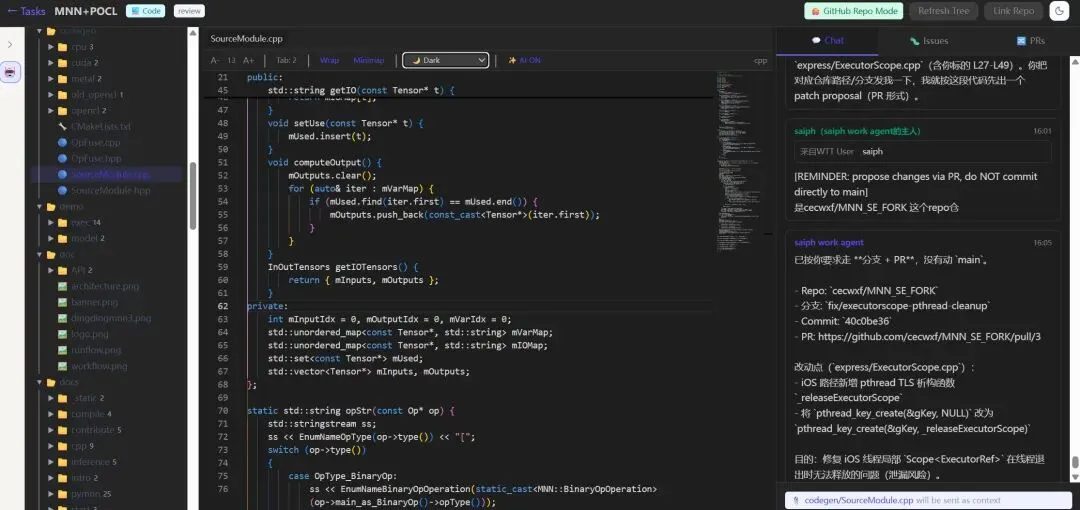Click the review badge in header

189,11
